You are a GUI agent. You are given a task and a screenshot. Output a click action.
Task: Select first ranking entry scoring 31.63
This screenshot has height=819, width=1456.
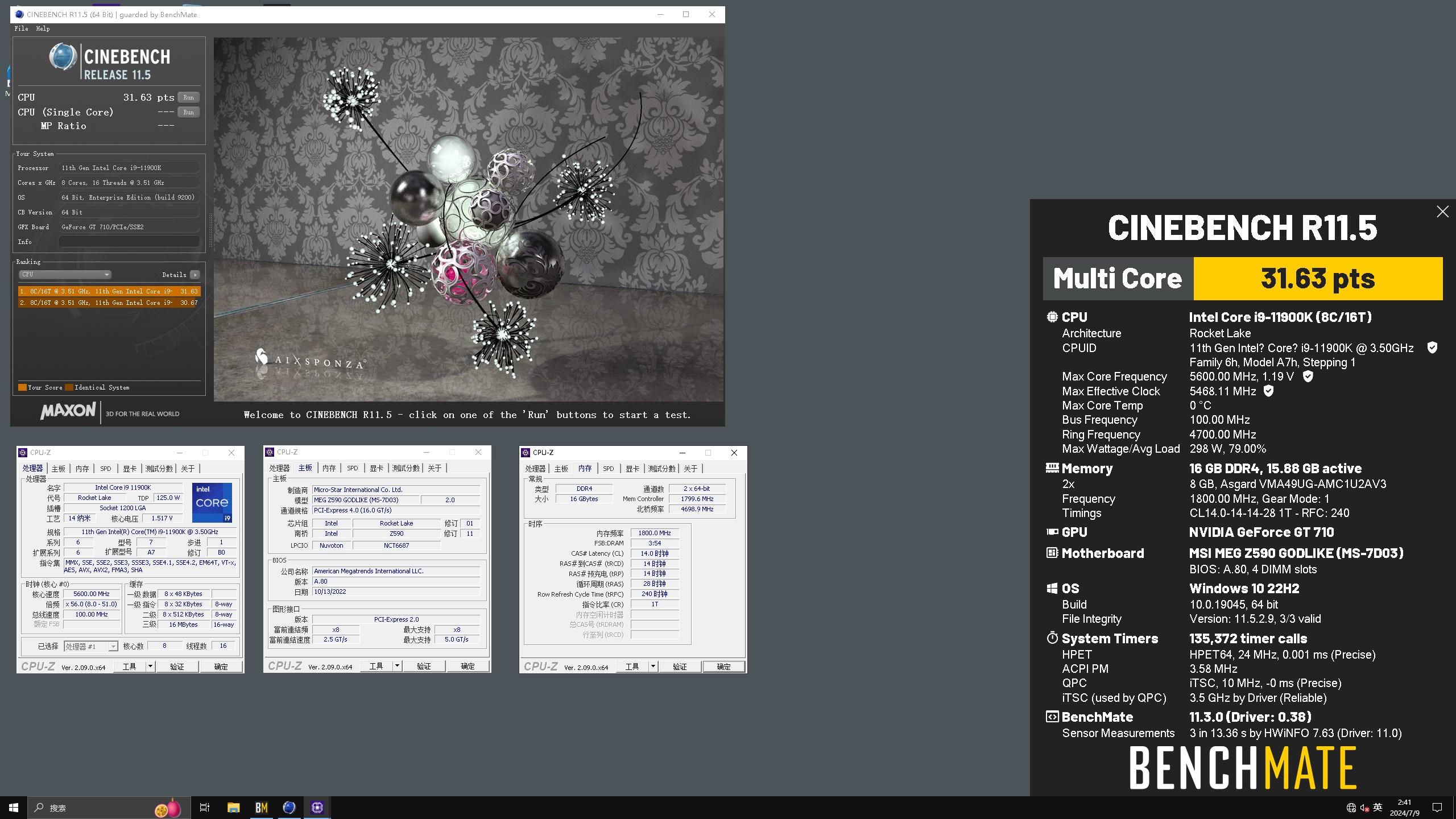[109, 291]
